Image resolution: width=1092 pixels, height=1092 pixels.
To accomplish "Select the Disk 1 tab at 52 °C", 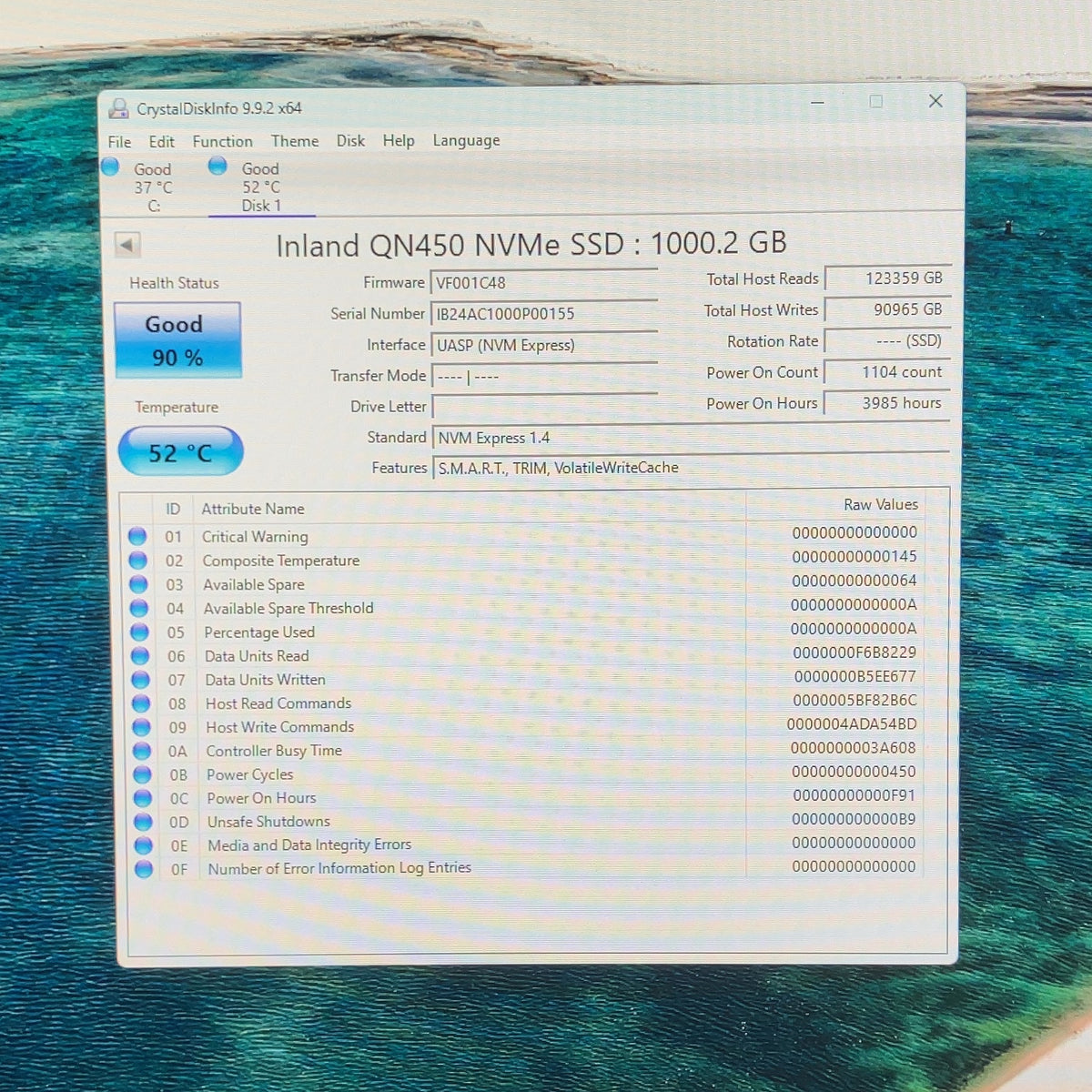I will tap(261, 187).
